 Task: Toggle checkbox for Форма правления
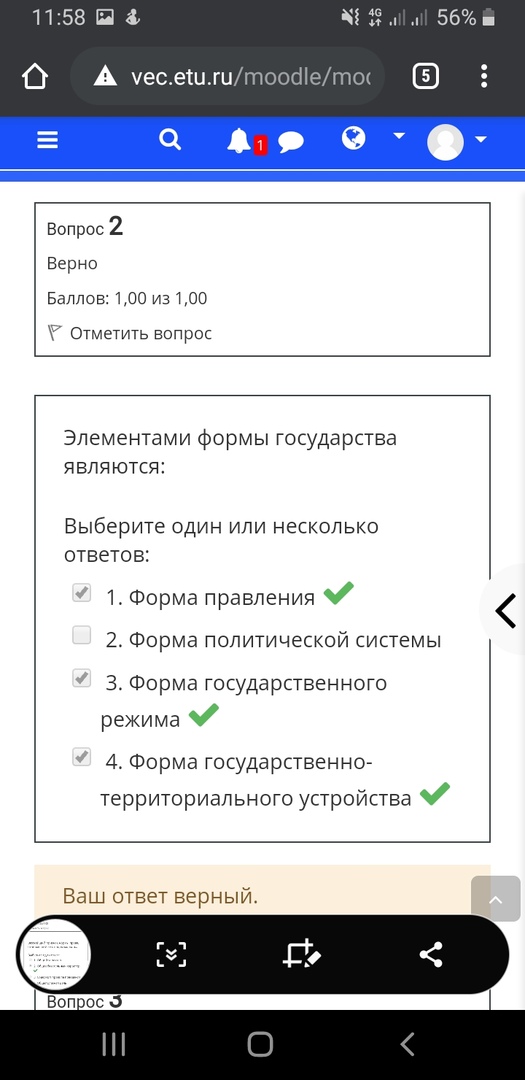pos(82,593)
